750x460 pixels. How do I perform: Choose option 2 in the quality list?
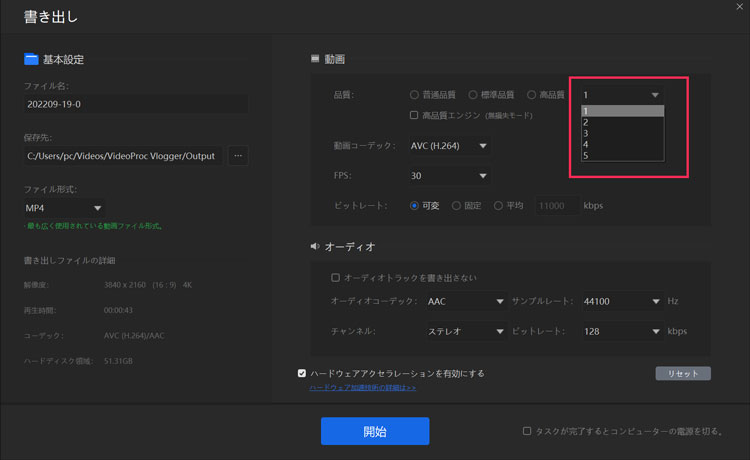(622, 122)
